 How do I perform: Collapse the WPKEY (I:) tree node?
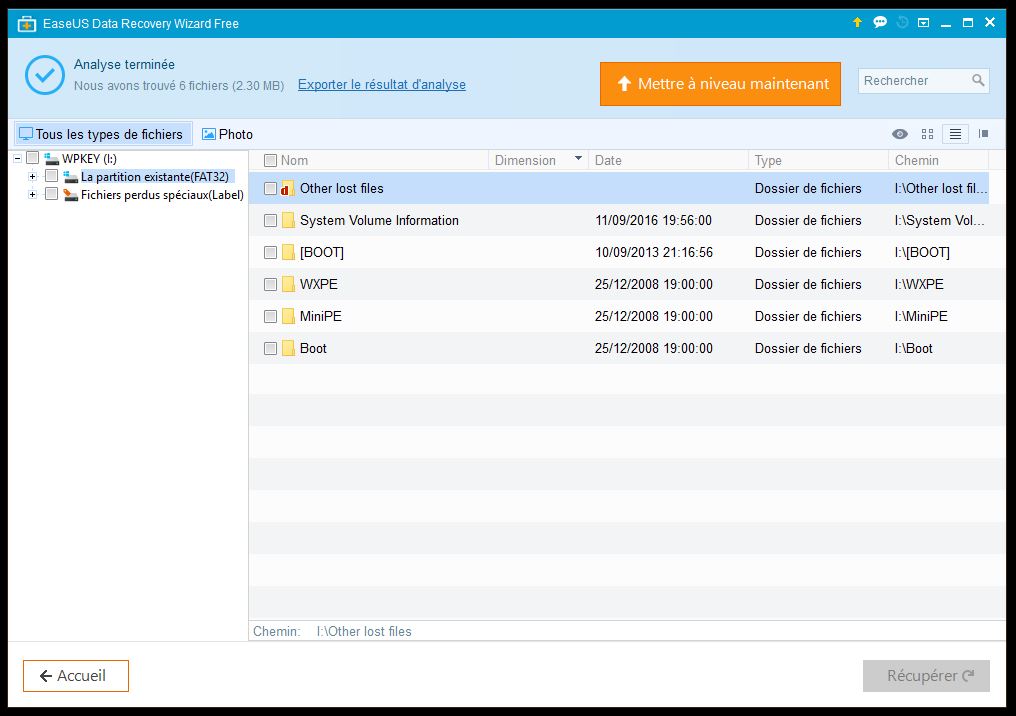tap(17, 158)
